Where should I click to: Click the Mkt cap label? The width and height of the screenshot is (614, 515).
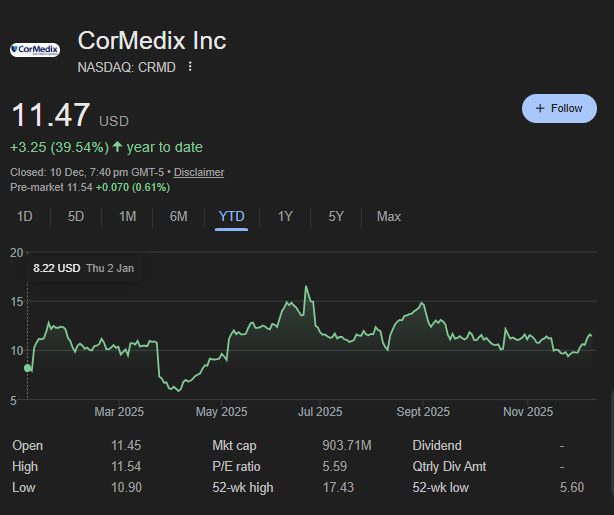click(234, 446)
